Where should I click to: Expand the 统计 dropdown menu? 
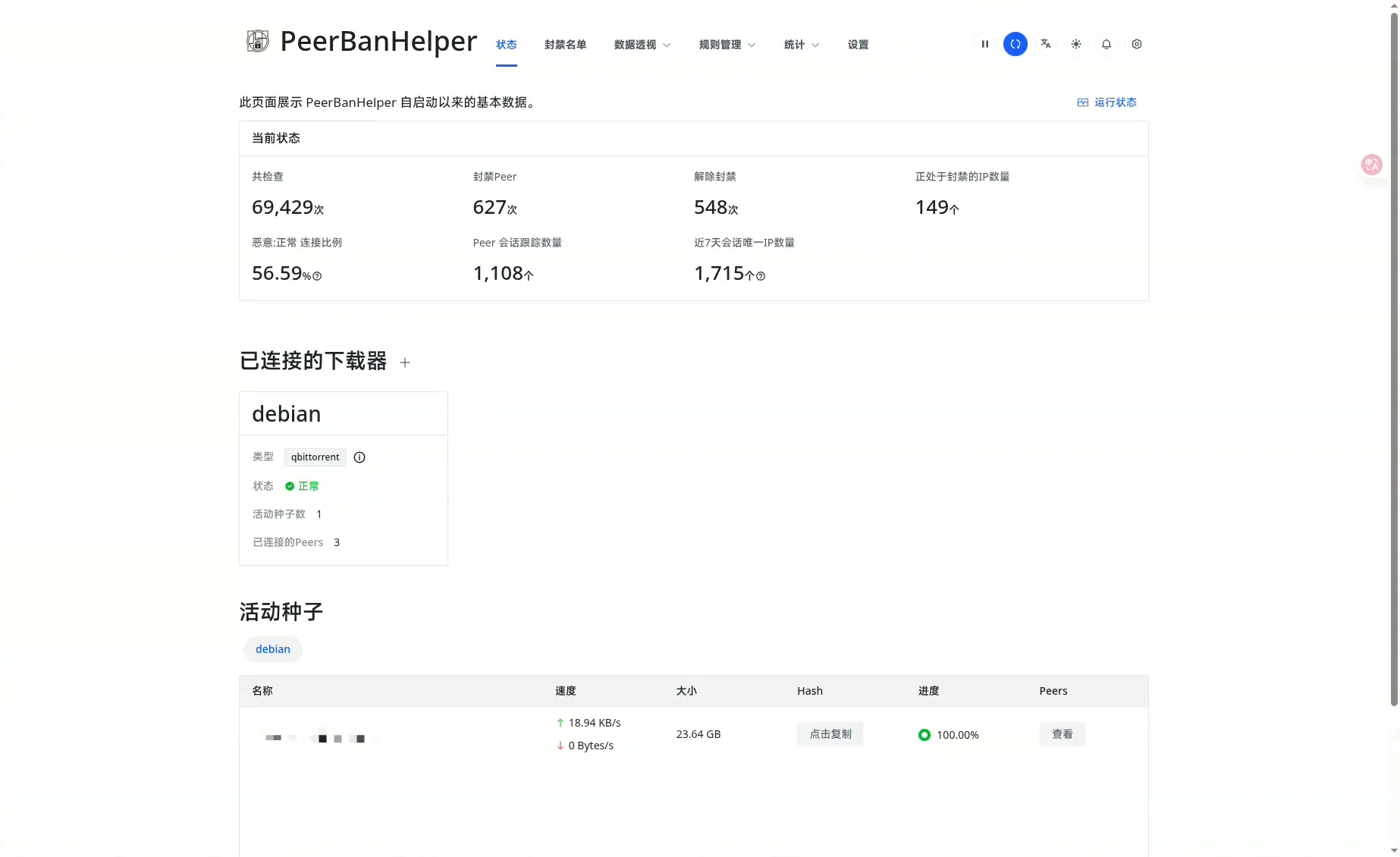(801, 45)
